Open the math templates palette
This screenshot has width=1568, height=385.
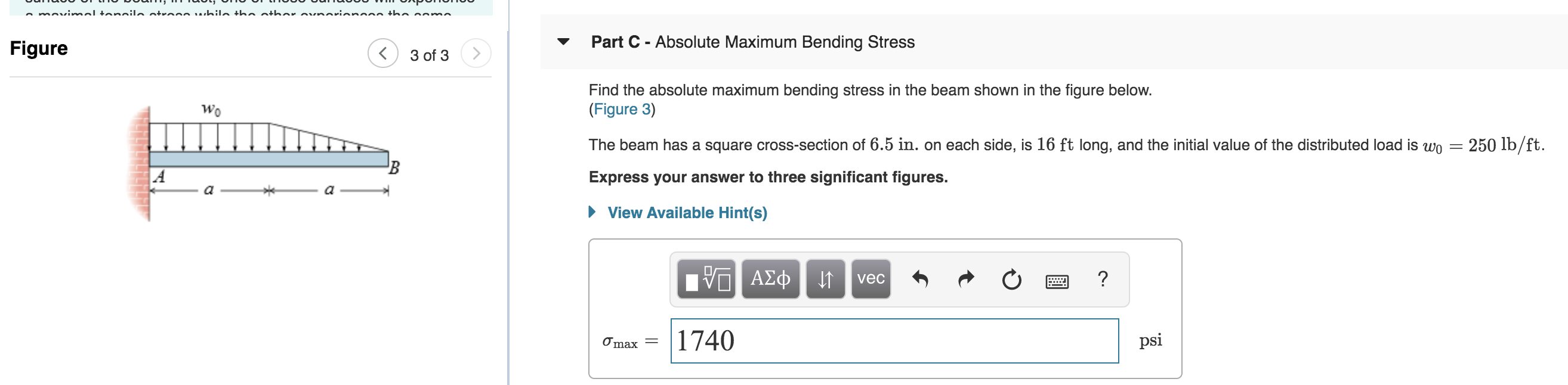click(706, 278)
